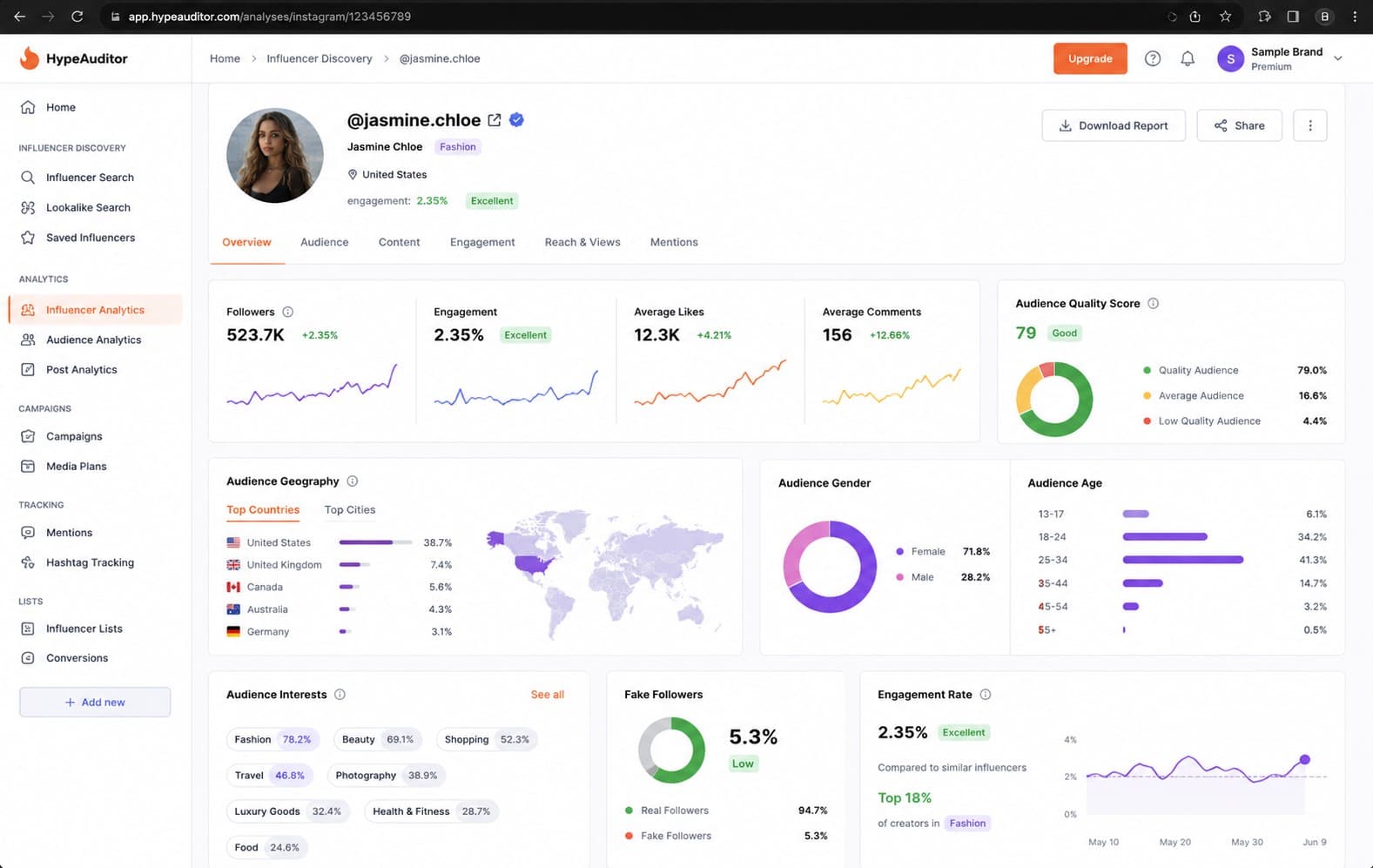Click the Beauty 69.1% interest chip
The image size is (1373, 868).
click(x=378, y=739)
